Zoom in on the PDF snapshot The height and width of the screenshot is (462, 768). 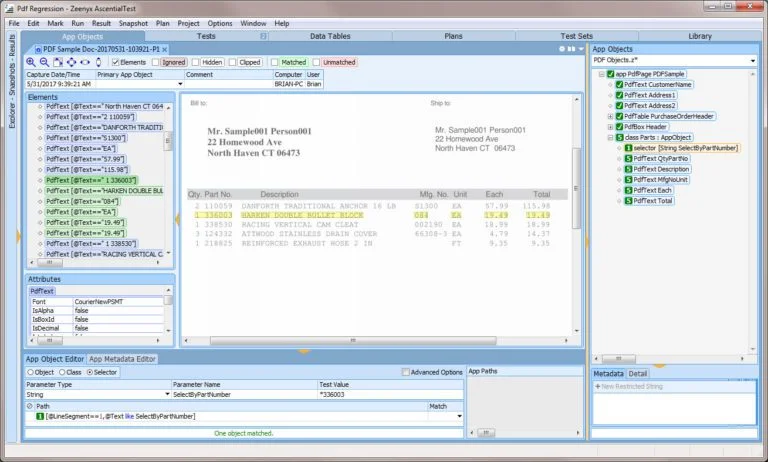coord(31,62)
